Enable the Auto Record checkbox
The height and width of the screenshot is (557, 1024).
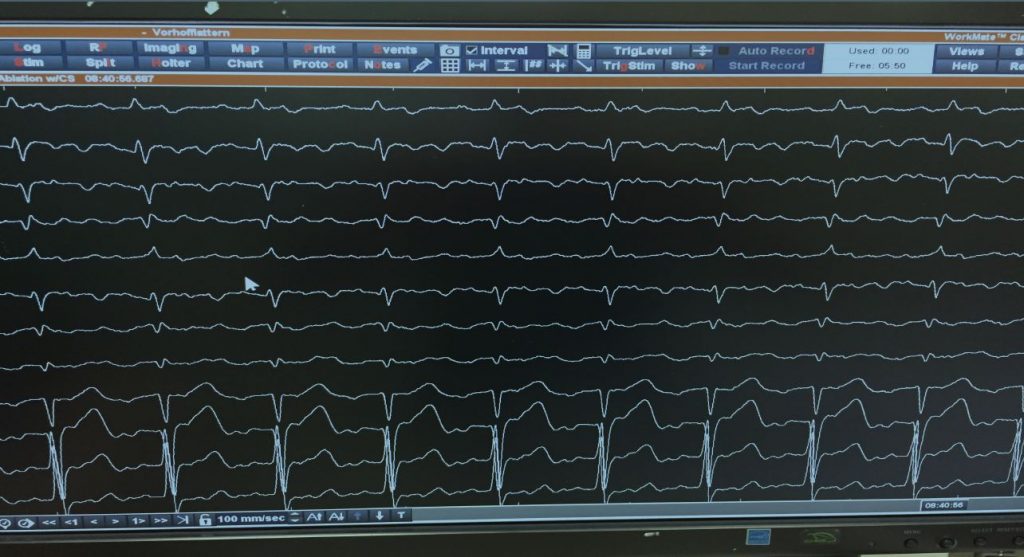[x=723, y=50]
